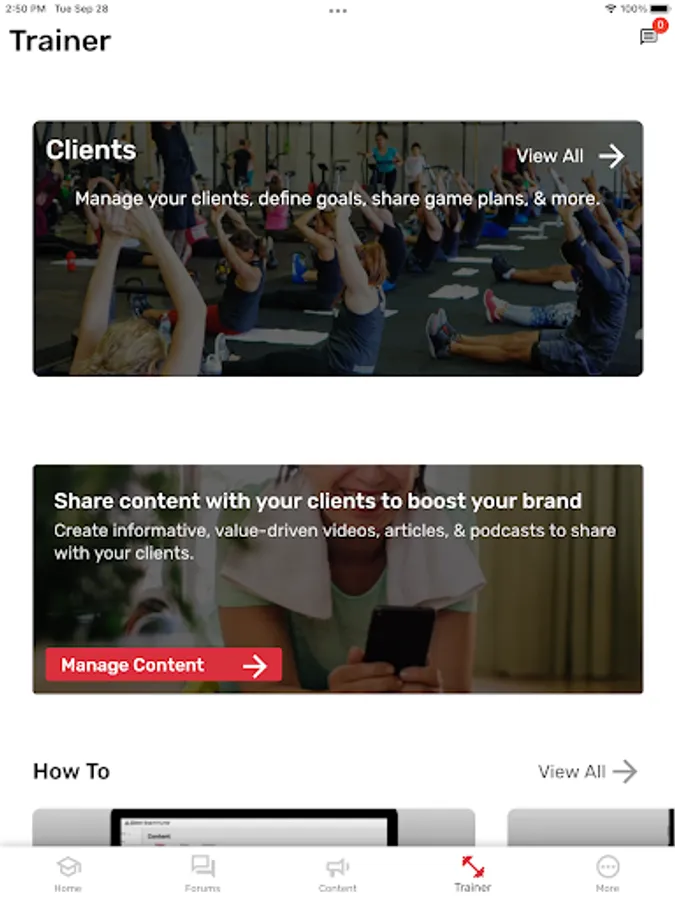Open the Clients group workout card image

(338, 249)
